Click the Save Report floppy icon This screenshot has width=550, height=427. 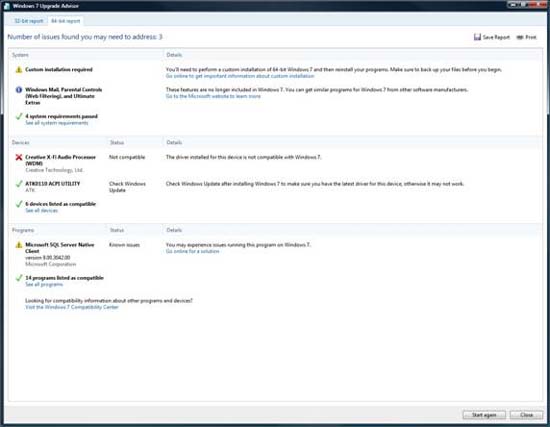[x=477, y=37]
